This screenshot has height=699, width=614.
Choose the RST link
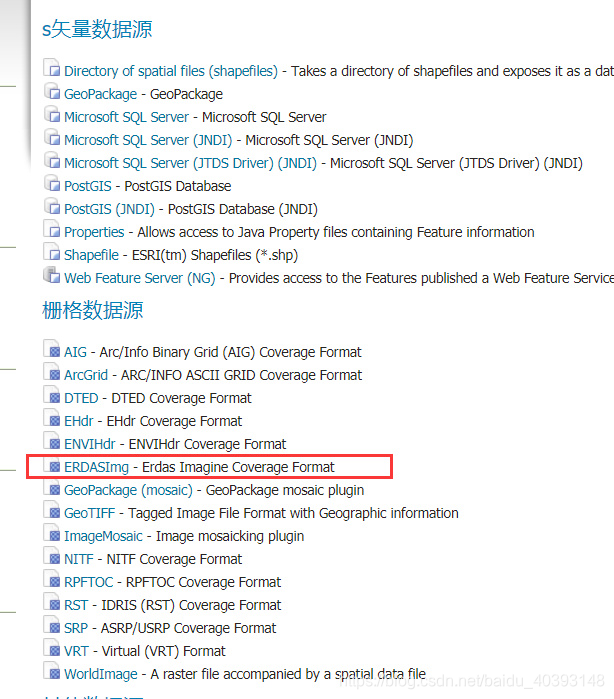(76, 606)
